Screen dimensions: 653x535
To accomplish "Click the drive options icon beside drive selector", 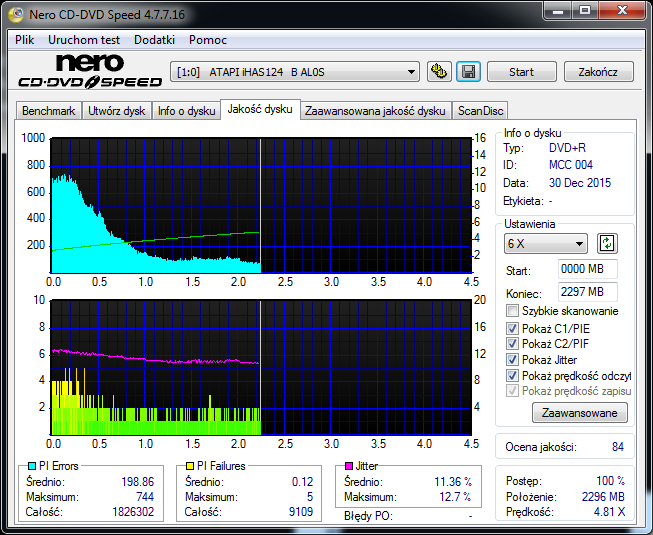I will point(439,72).
